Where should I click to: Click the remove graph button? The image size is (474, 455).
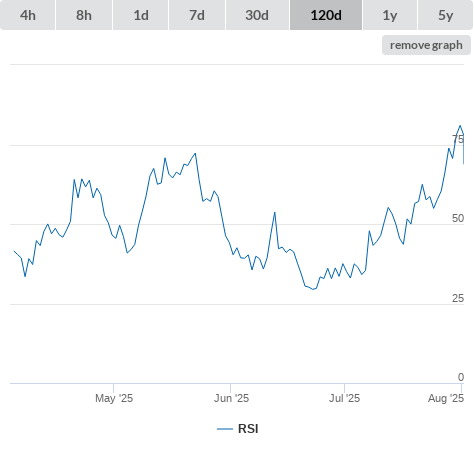coord(426,45)
